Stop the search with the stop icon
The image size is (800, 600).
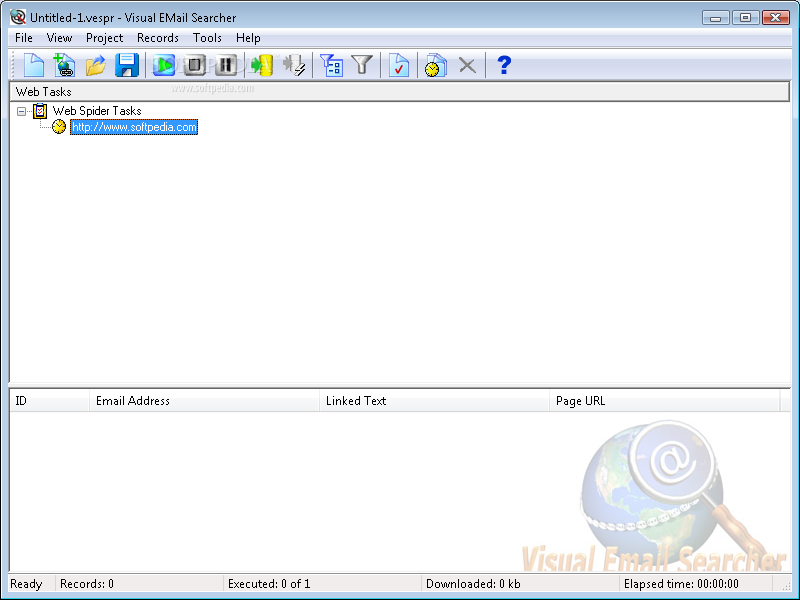point(194,65)
